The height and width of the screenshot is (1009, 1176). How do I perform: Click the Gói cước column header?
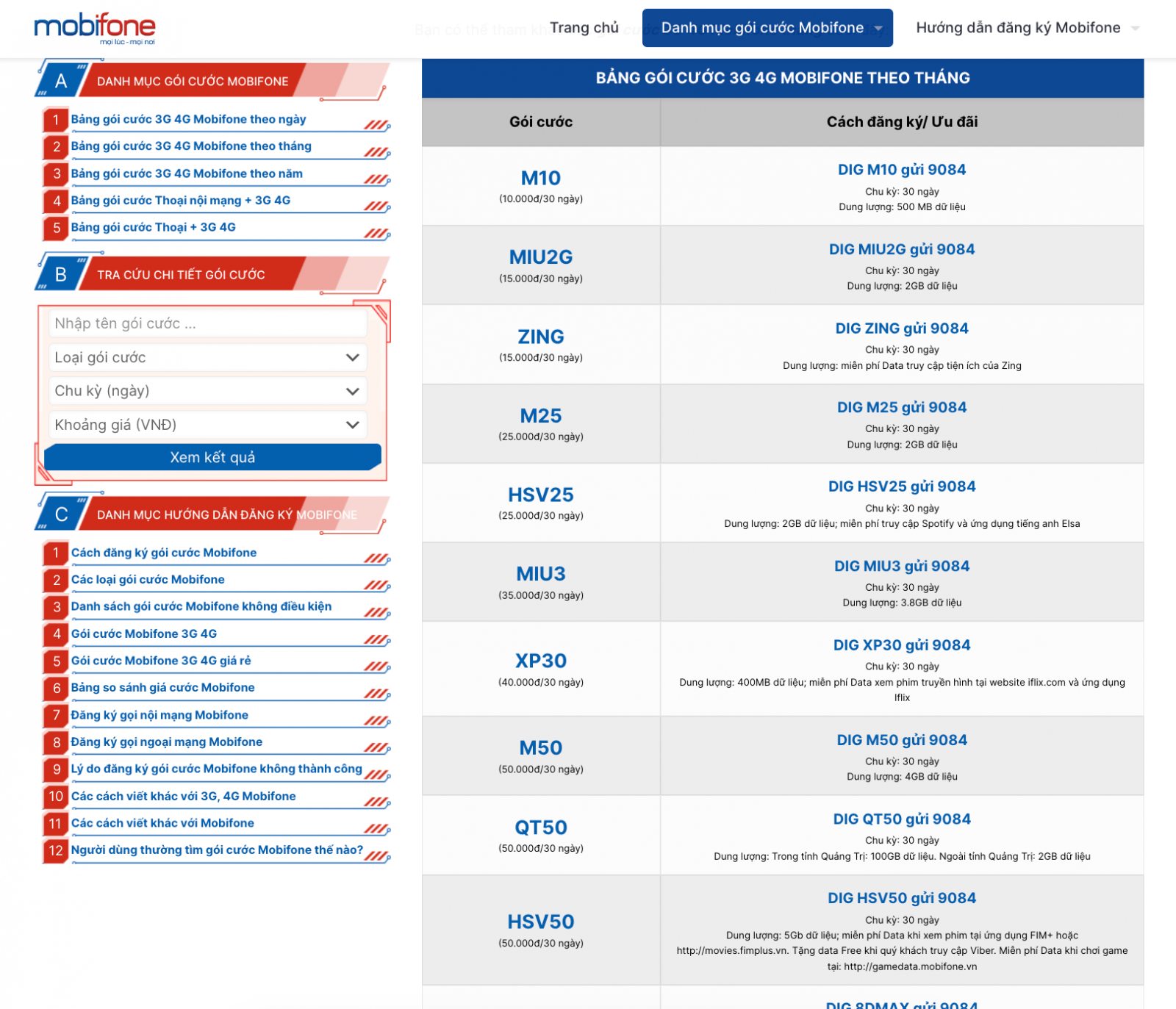point(541,122)
